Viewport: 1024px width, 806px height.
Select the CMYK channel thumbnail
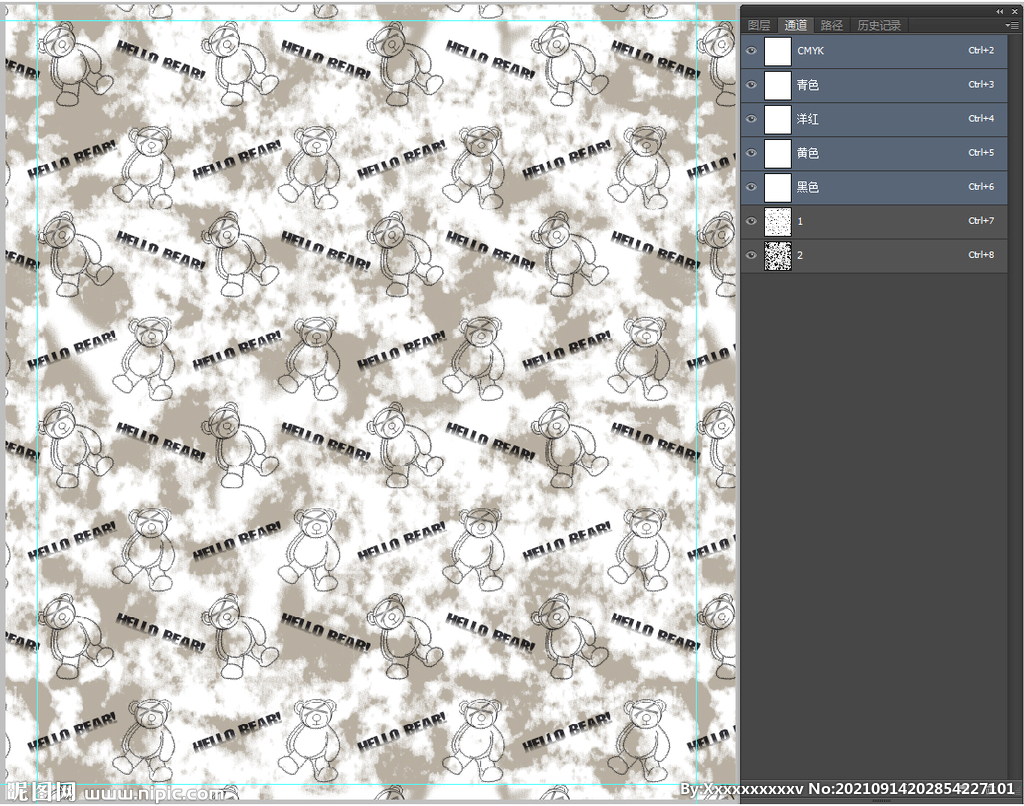point(778,51)
